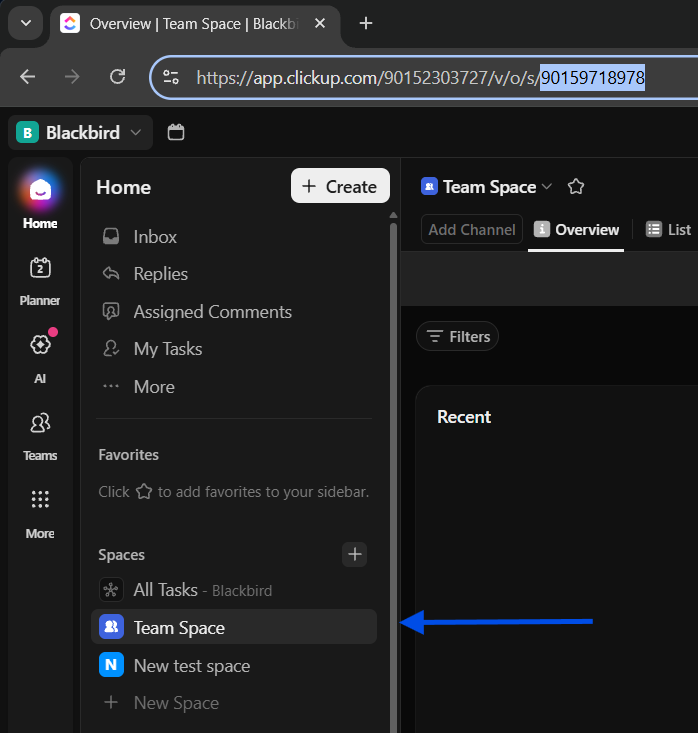Add Team Space to favorites via the star

[576, 187]
